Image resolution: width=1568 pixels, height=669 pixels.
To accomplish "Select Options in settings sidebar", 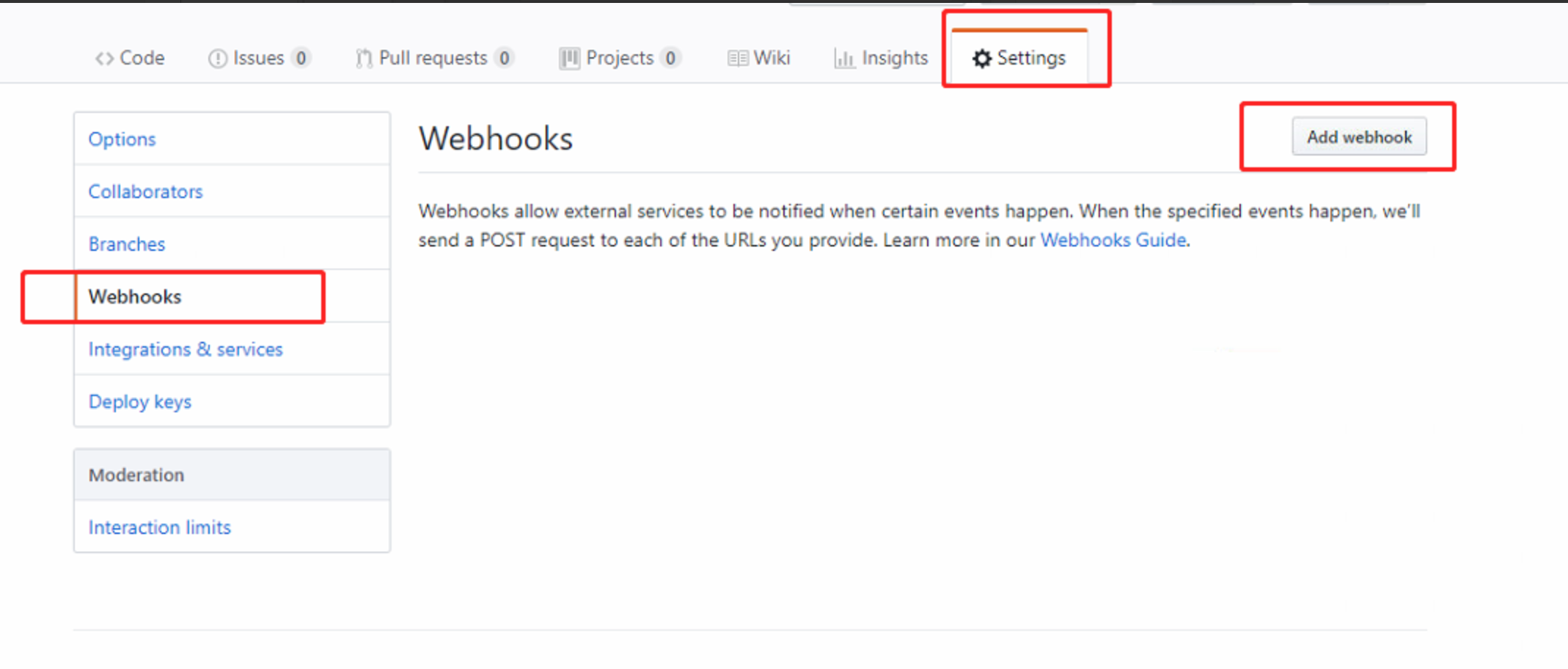I will pos(122,139).
